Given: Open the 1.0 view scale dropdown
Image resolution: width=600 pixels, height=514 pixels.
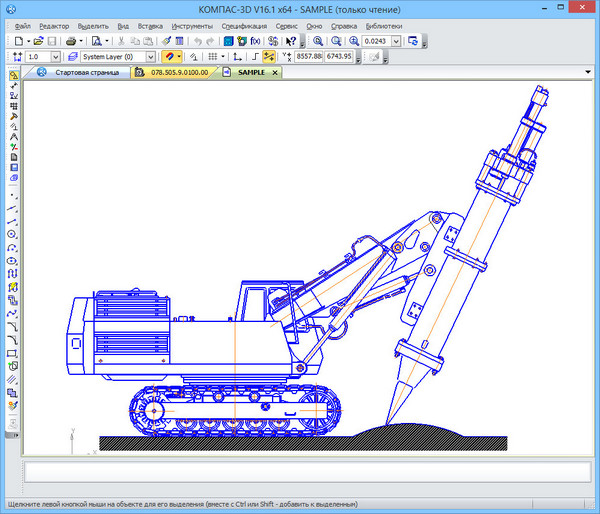Looking at the screenshot, I should [x=55, y=57].
